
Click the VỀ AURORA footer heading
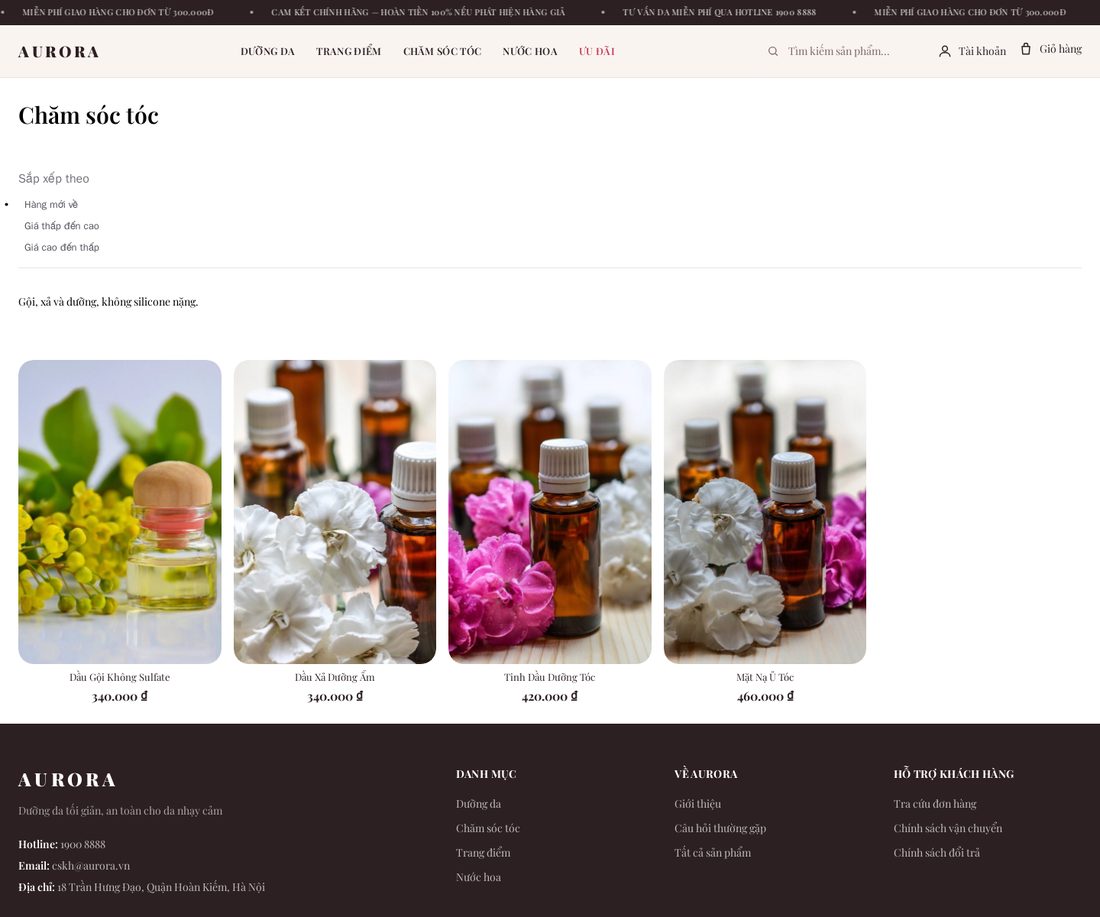[706, 774]
